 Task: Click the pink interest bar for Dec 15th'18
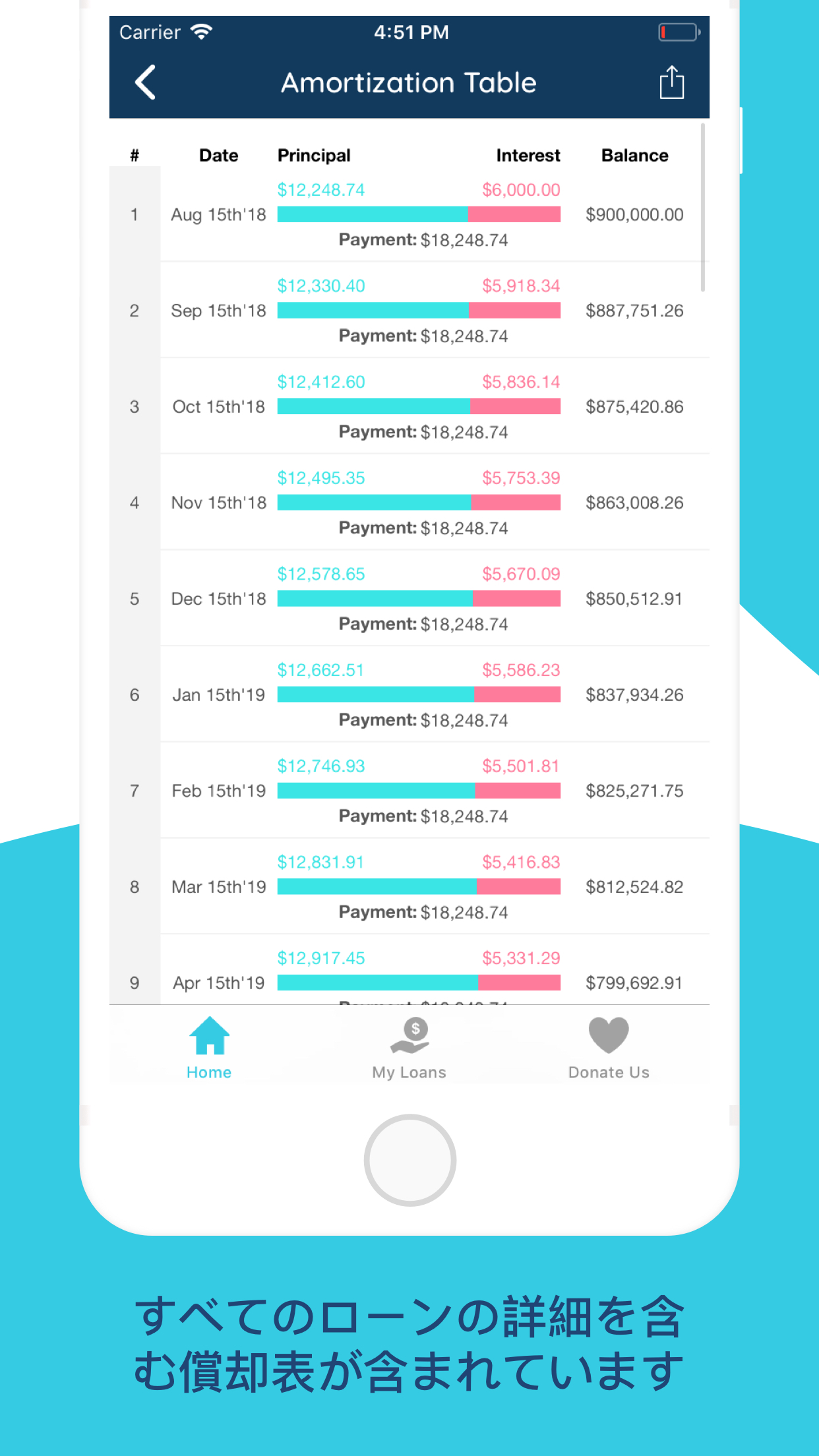[x=516, y=599]
